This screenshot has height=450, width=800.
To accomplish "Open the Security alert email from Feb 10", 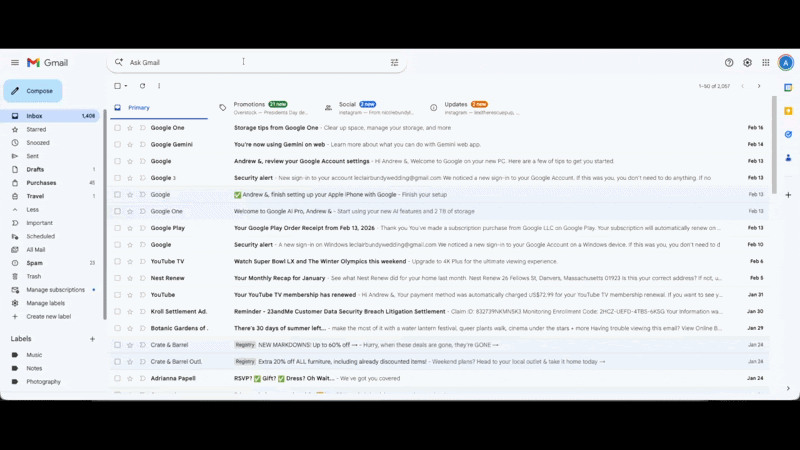I will [x=439, y=245].
